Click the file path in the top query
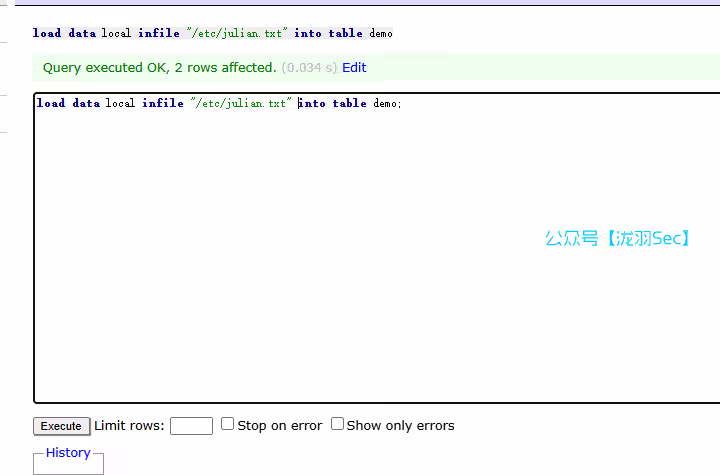This screenshot has width=720, height=475. (236, 33)
